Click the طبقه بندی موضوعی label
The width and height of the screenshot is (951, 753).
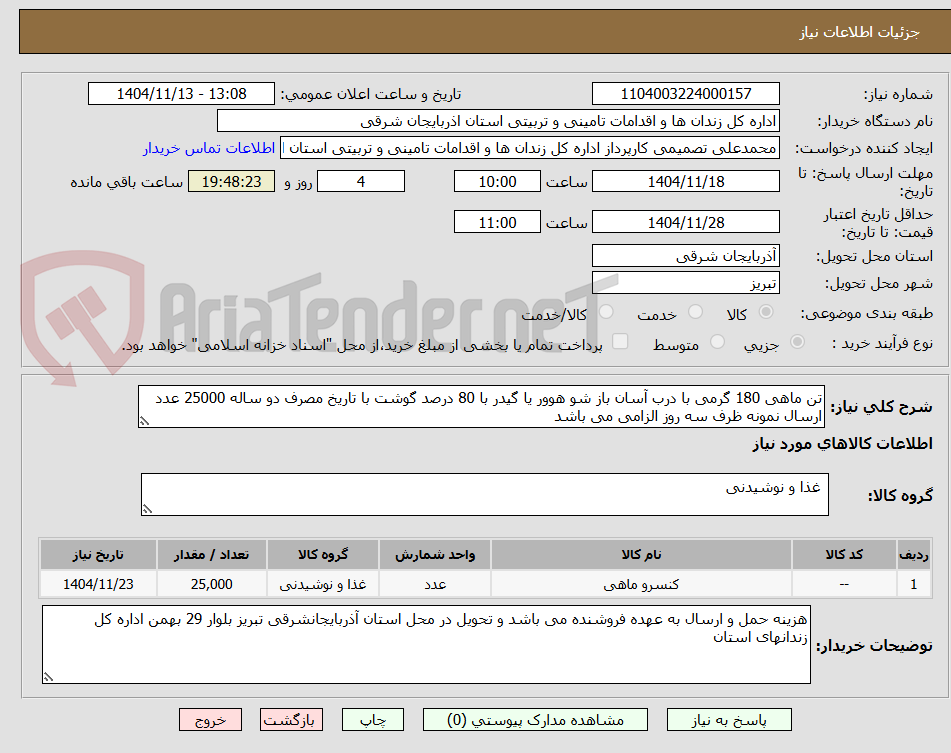pyautogui.click(x=867, y=313)
